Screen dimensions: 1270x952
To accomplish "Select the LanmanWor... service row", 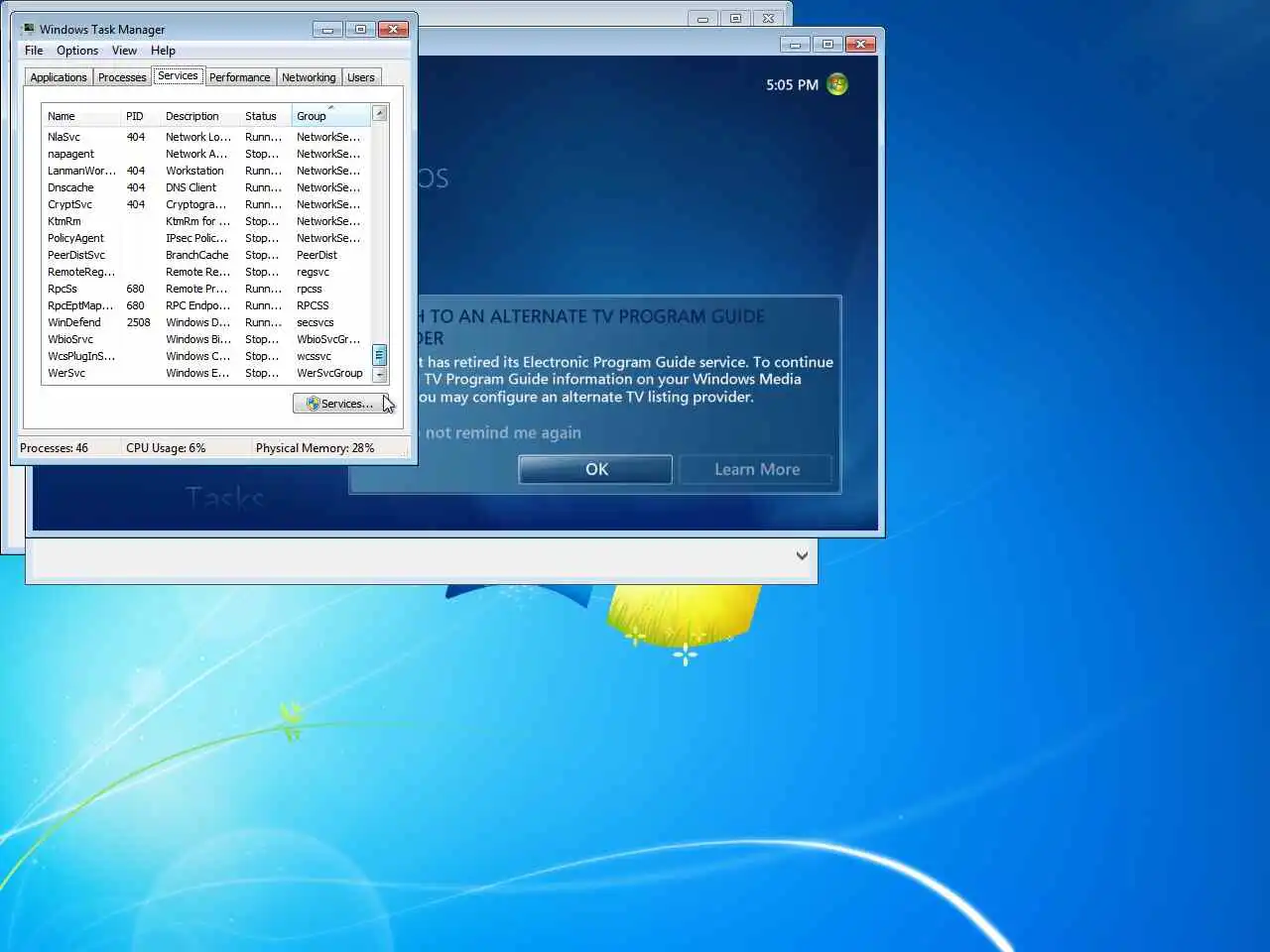I will (205, 171).
